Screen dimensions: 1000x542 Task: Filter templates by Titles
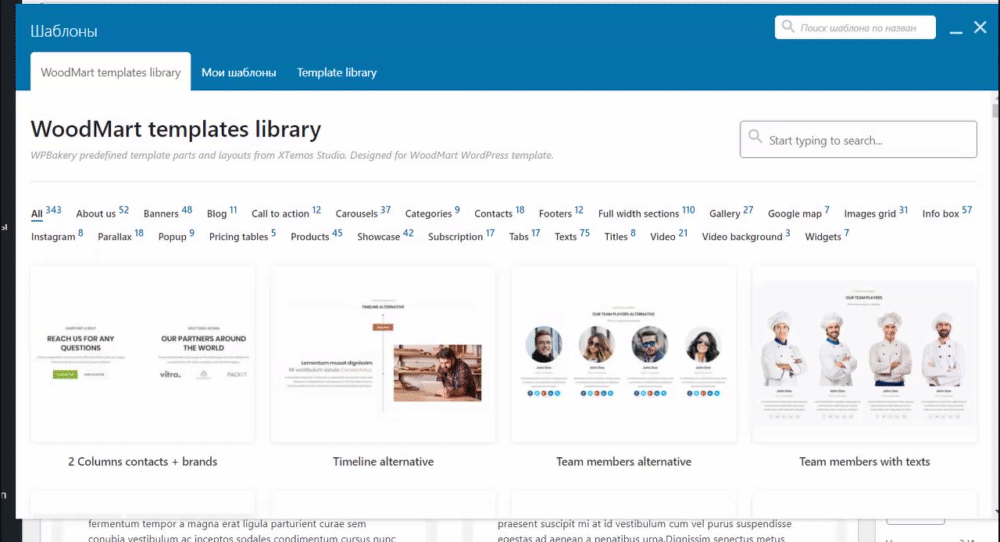pyautogui.click(x=620, y=235)
